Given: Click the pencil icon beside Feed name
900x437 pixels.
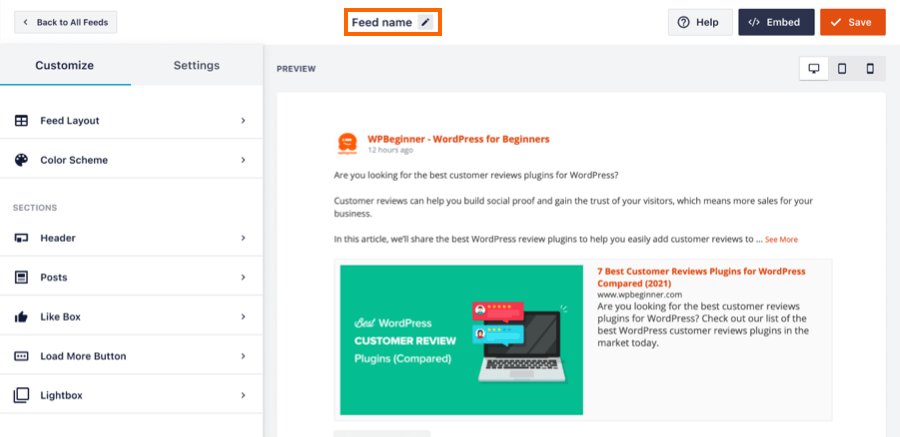Looking at the screenshot, I should click(x=425, y=22).
